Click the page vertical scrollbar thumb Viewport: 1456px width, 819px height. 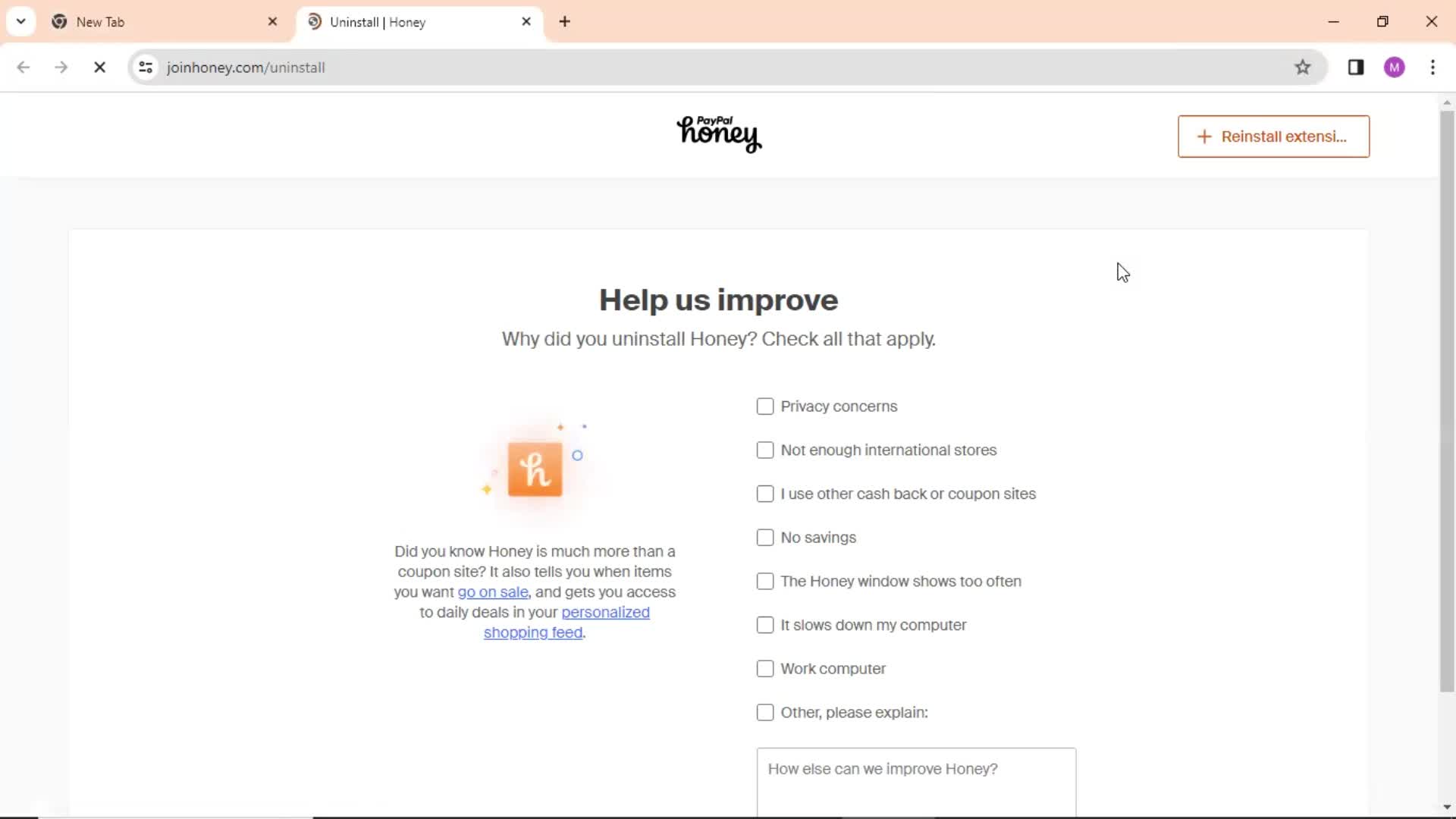tap(1447, 402)
